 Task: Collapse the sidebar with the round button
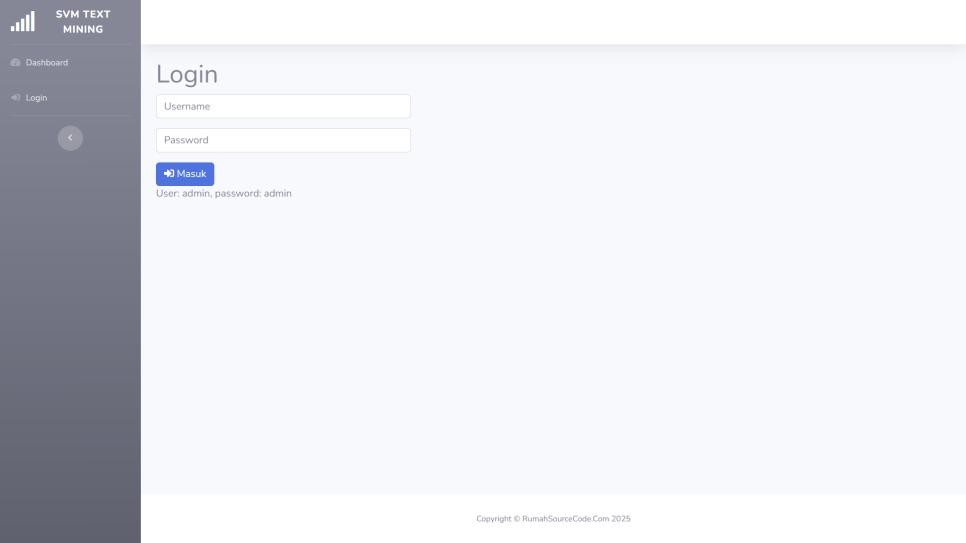70,138
